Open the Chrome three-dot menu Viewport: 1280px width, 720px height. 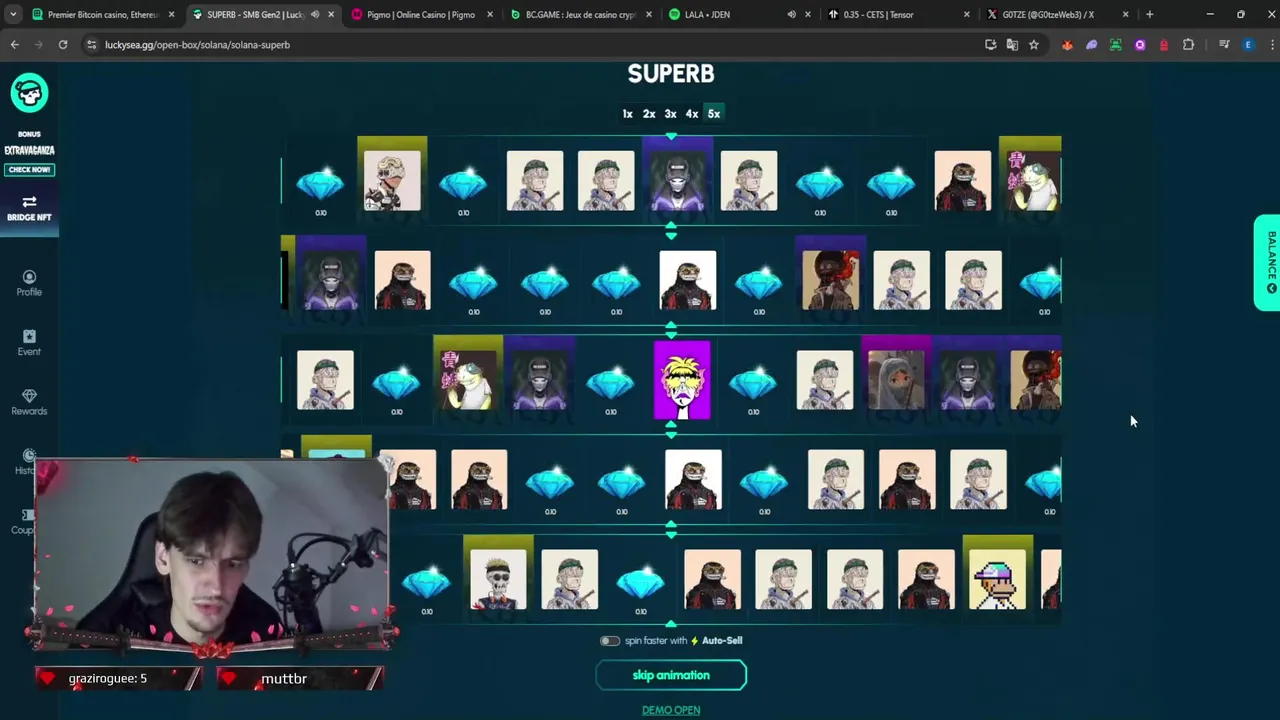click(x=1270, y=44)
